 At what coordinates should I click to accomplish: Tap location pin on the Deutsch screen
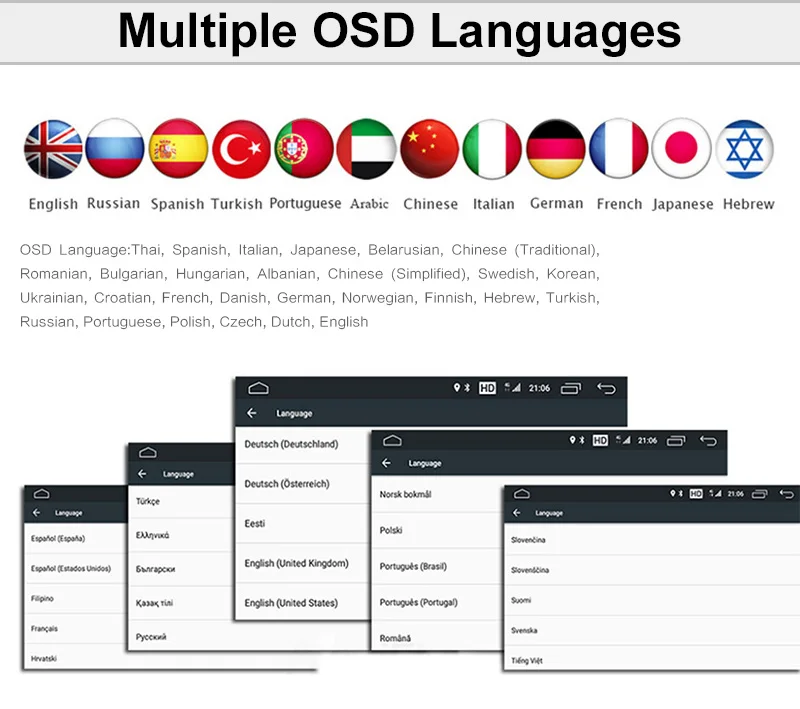[x=457, y=388]
